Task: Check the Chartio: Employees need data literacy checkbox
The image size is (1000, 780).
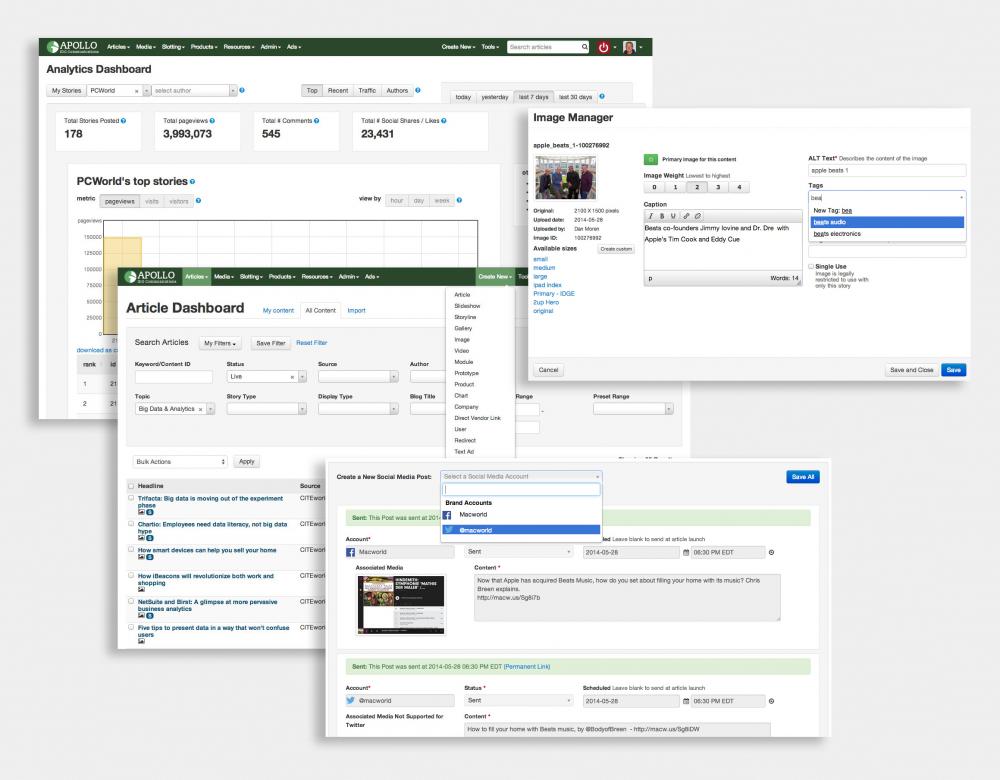Action: (x=131, y=524)
